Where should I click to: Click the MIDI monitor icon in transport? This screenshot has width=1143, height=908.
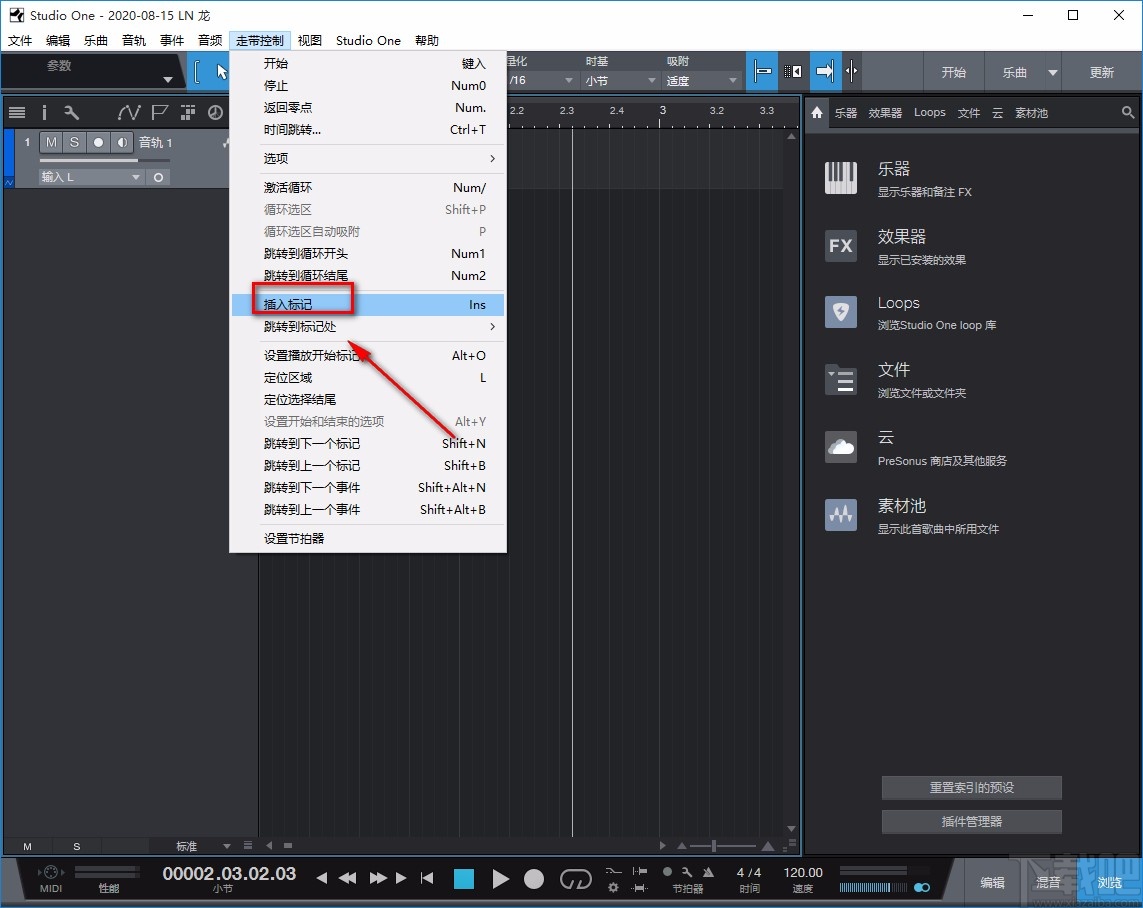pyautogui.click(x=51, y=872)
